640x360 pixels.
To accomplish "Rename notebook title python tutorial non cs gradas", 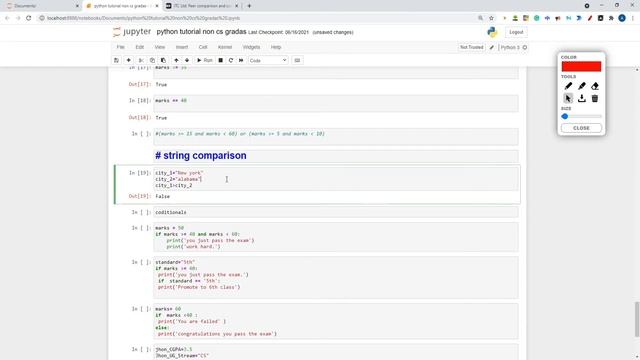I will click(201, 32).
